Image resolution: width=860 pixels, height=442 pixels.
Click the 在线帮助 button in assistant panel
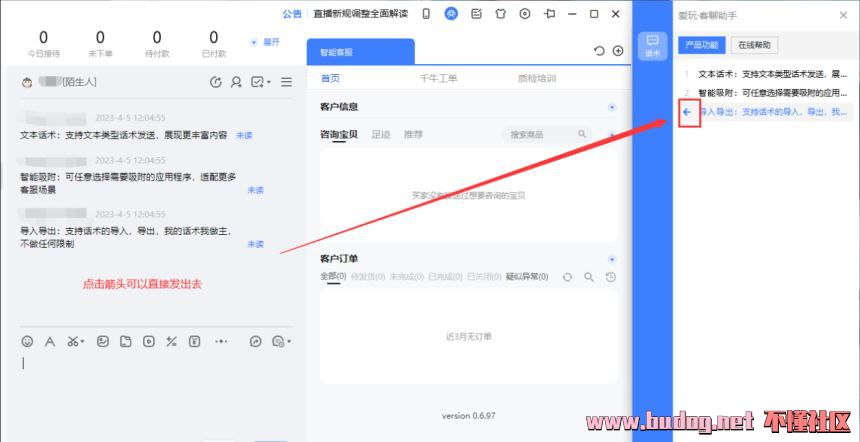754,45
